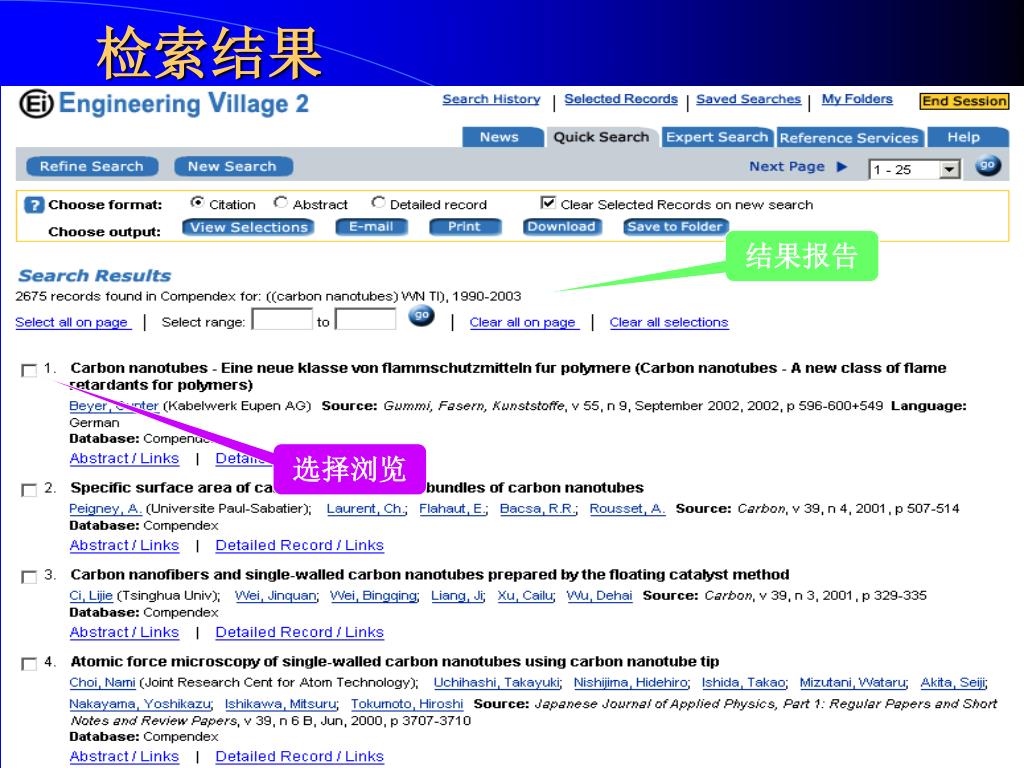The height and width of the screenshot is (768, 1024).
Task: Click author link Nishijima, Hidehiro
Action: 631,682
